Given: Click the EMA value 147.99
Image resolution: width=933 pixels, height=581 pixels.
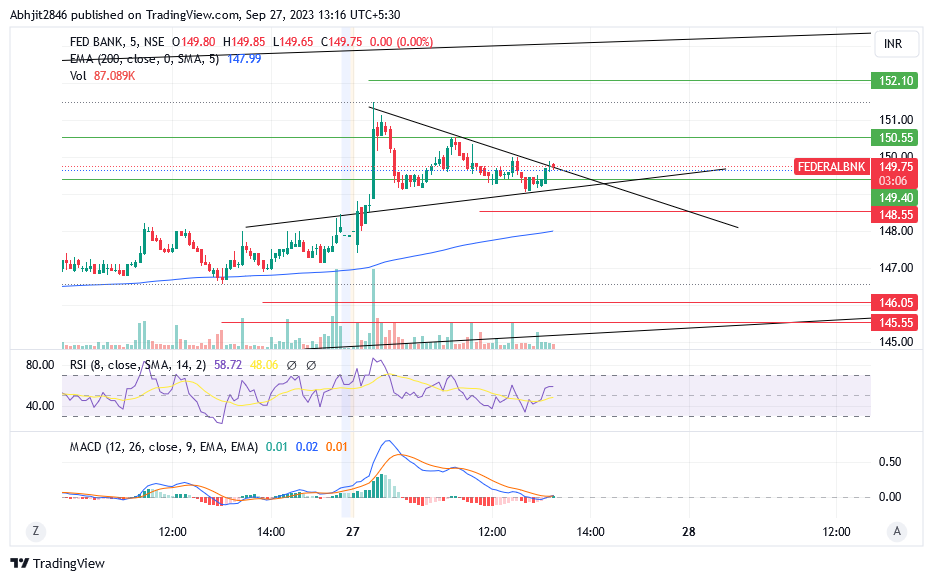Looking at the screenshot, I should point(244,59).
